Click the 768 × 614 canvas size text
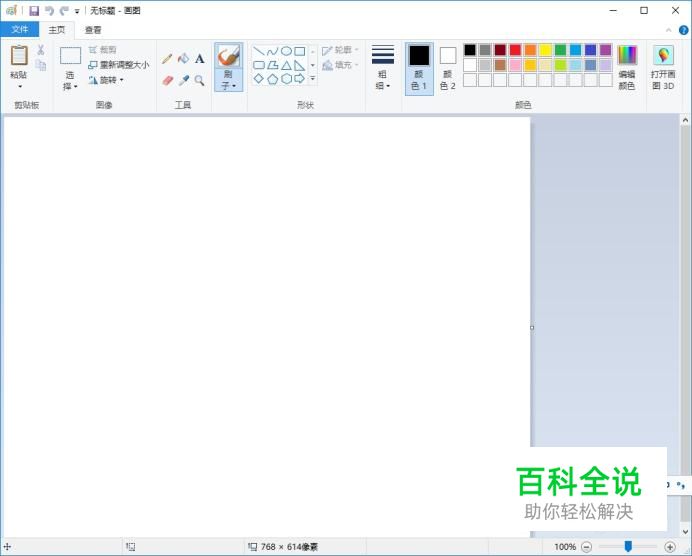 click(x=289, y=547)
